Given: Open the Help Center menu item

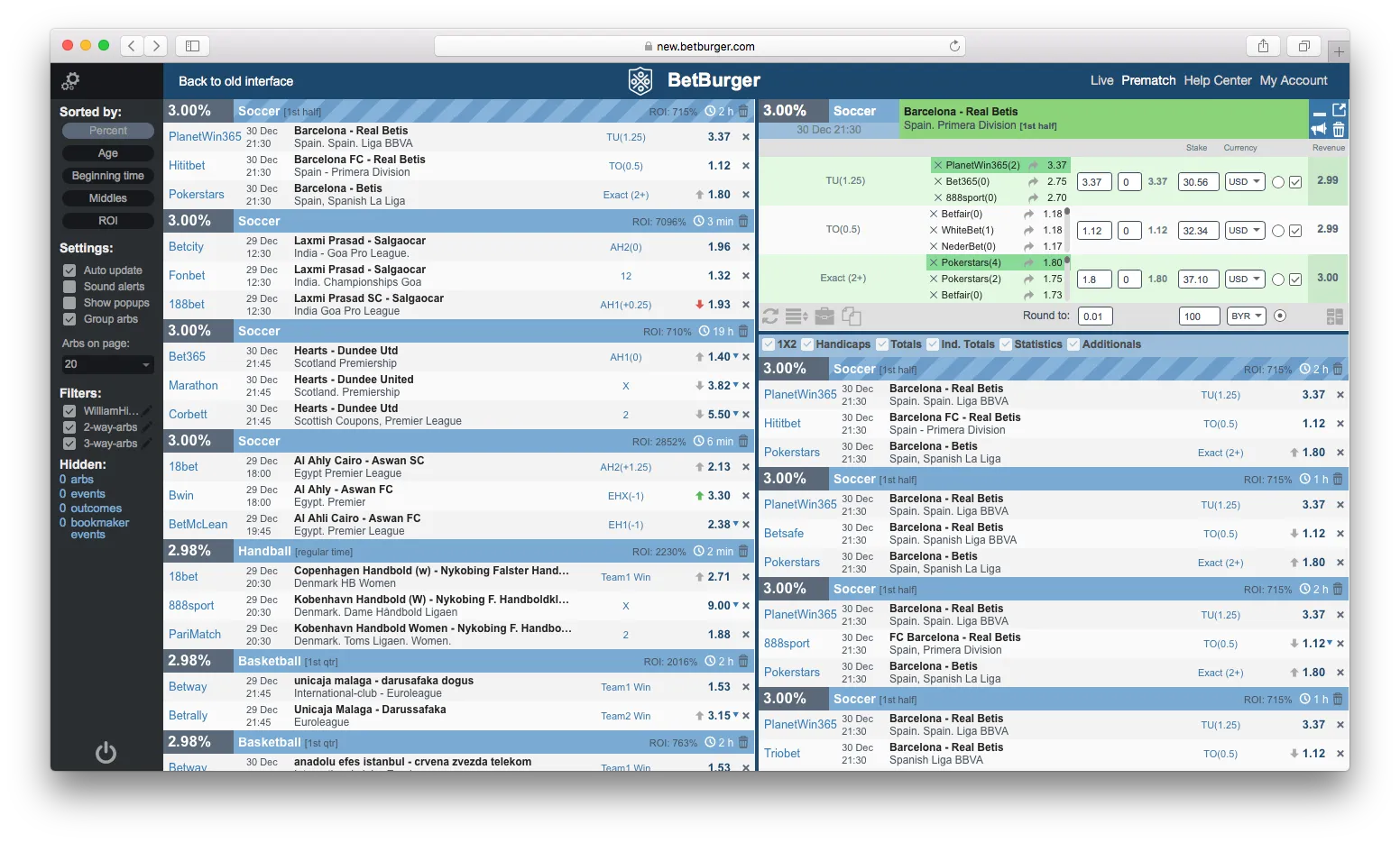Looking at the screenshot, I should pos(1218,80).
